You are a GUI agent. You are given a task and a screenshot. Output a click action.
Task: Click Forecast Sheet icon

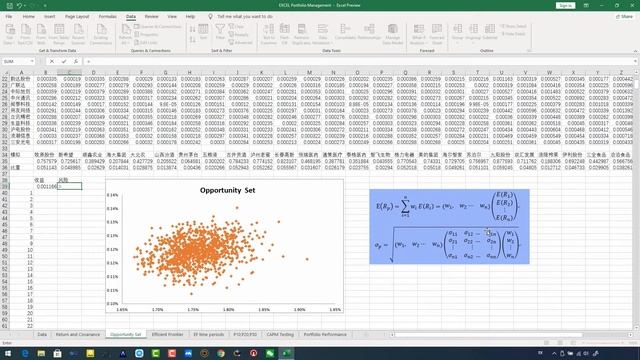(x=437, y=34)
